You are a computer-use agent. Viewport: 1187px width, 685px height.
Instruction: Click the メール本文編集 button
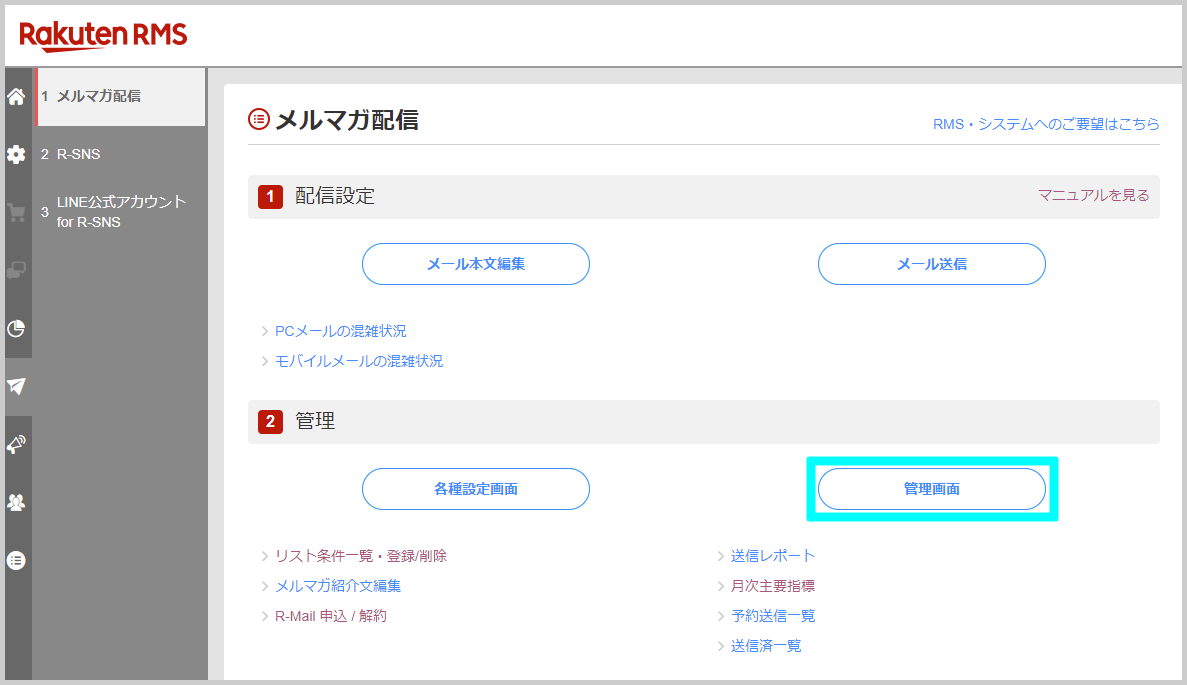click(475, 264)
